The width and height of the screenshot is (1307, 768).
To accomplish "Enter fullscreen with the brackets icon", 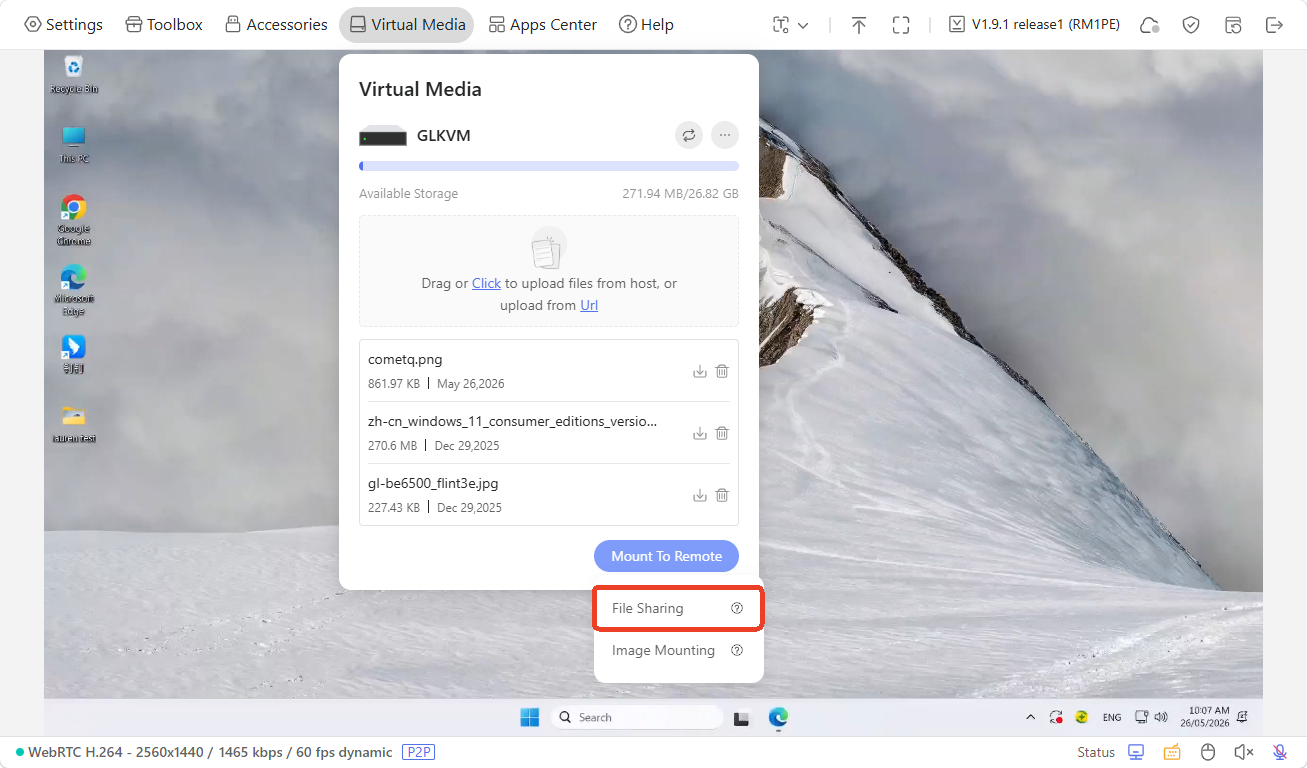I will pos(901,25).
